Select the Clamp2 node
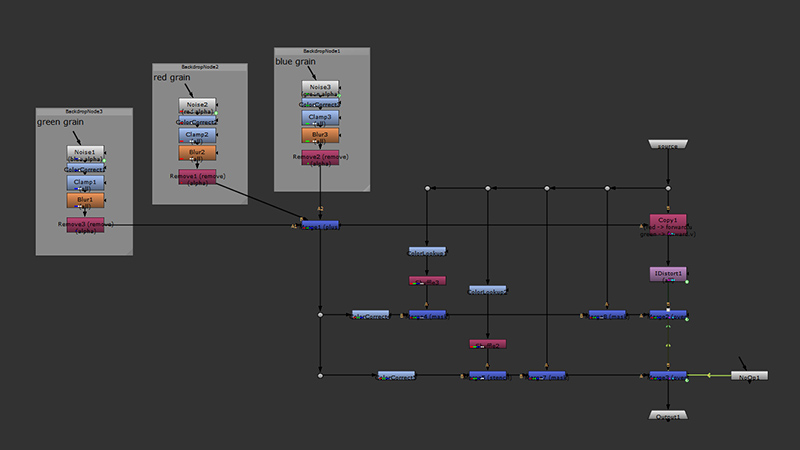Image resolution: width=800 pixels, height=450 pixels. click(x=197, y=134)
